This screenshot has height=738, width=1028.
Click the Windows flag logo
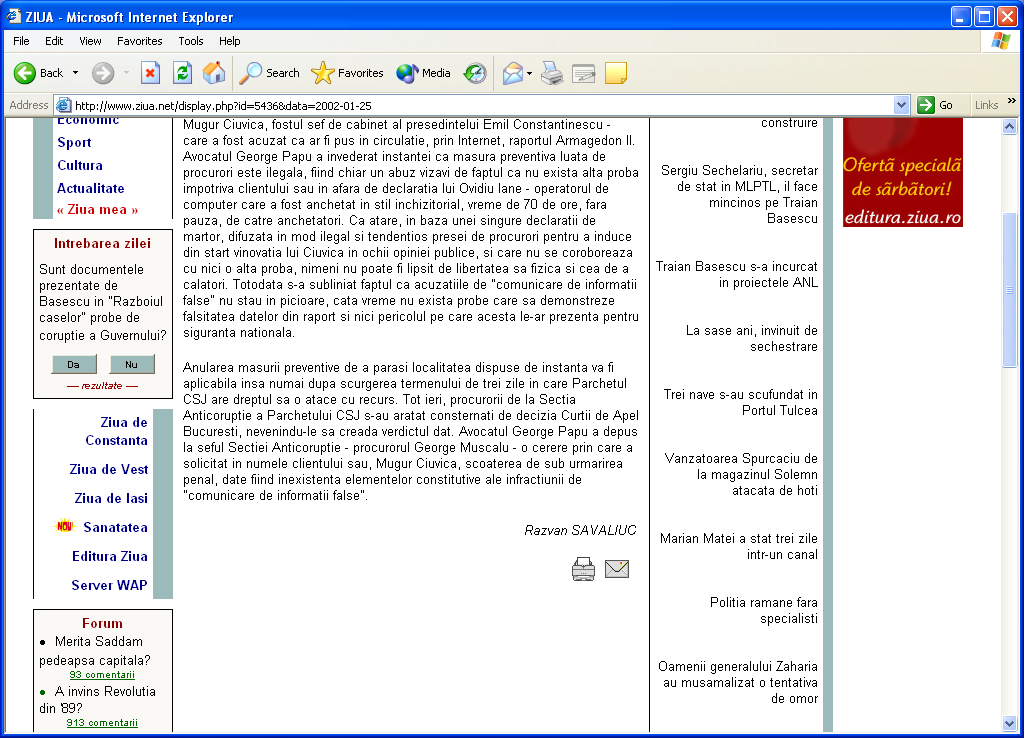point(1000,41)
